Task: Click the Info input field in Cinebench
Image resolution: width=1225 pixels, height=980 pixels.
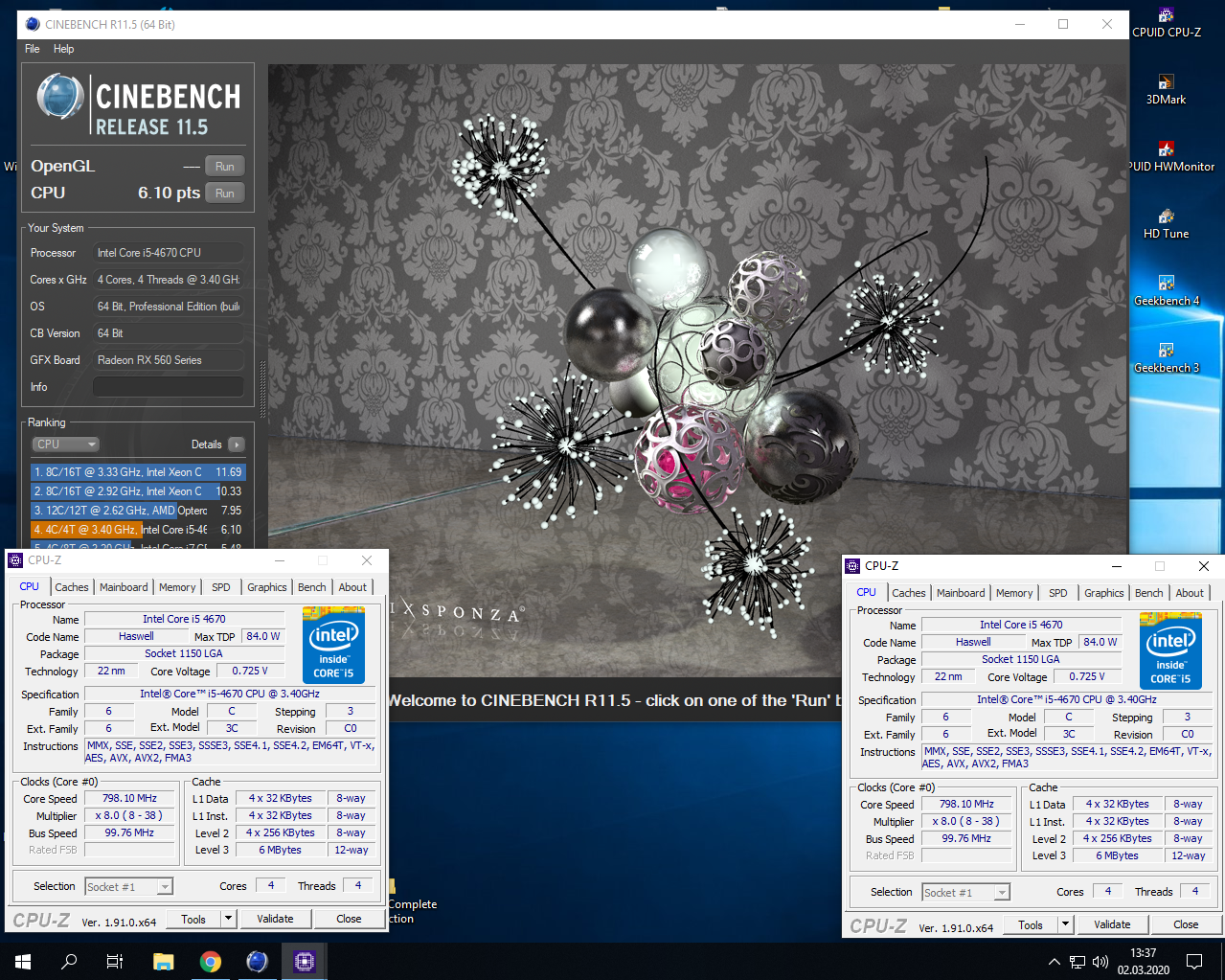Action: click(168, 386)
